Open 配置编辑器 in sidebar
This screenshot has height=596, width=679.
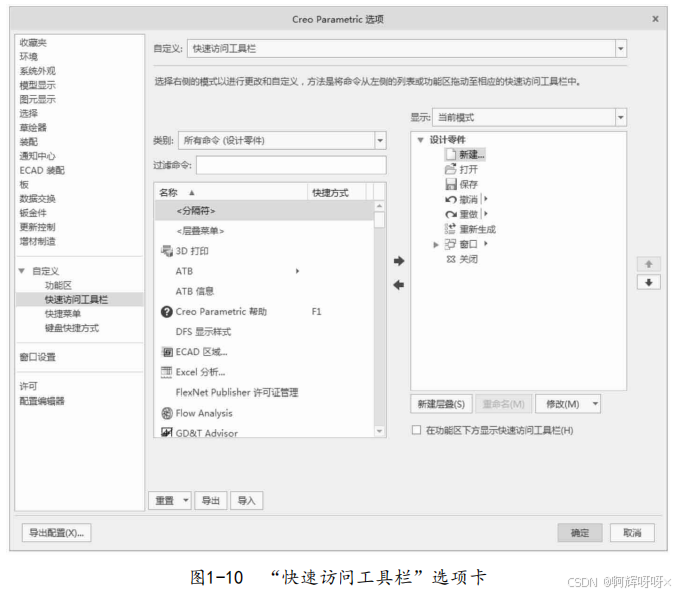tap(42, 401)
